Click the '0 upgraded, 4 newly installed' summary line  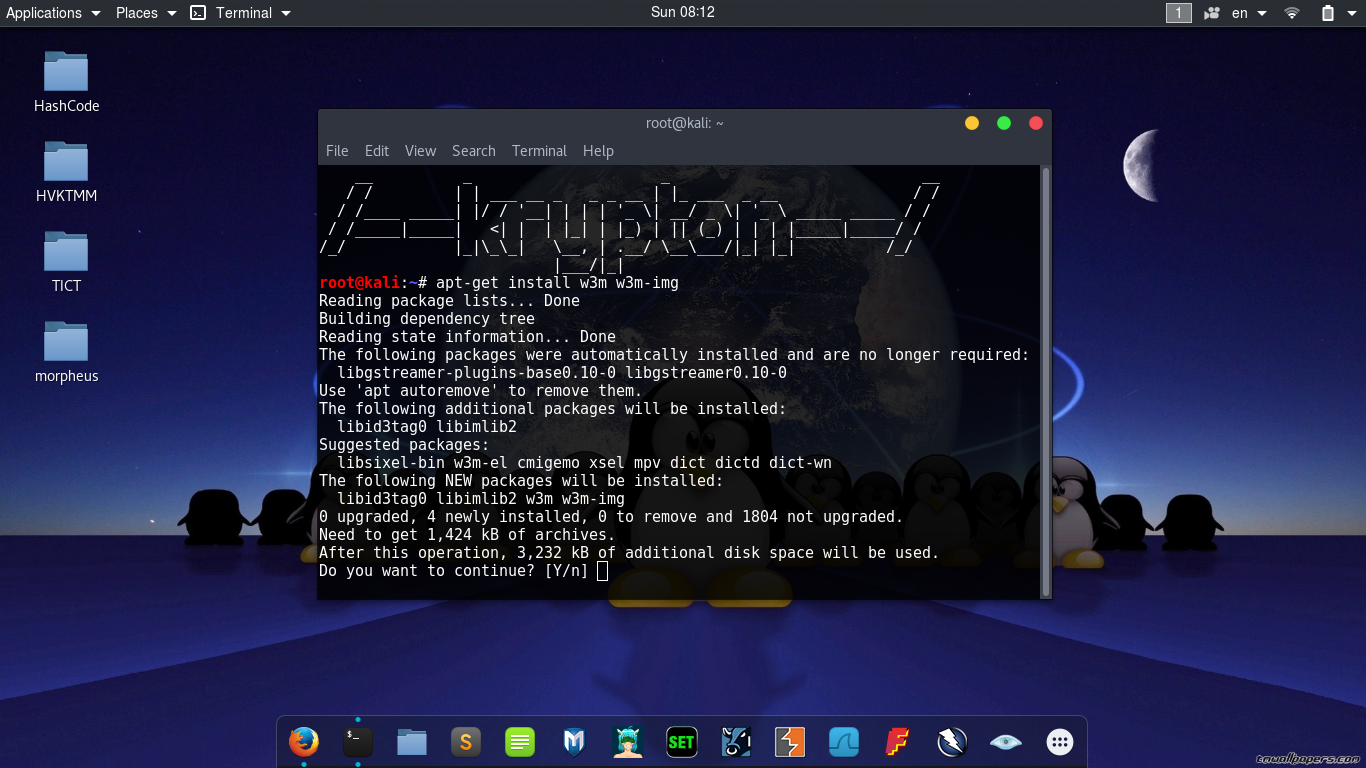coord(611,517)
